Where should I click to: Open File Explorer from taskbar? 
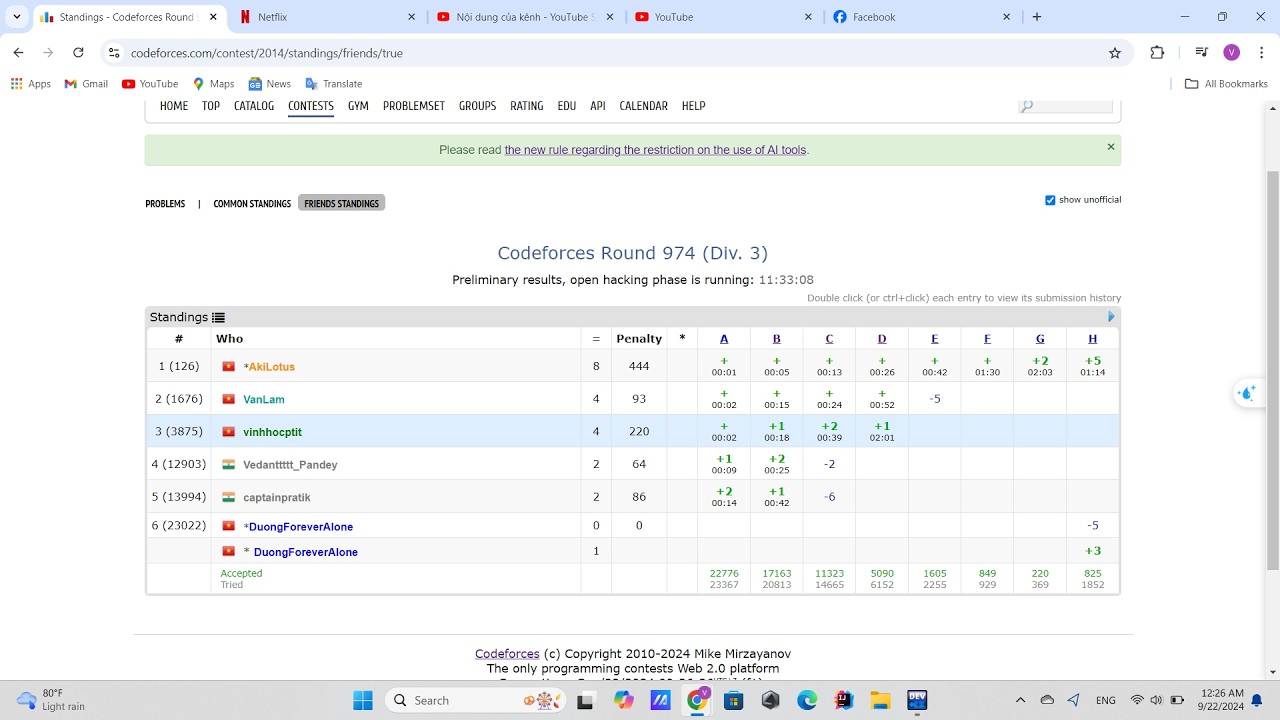pyautogui.click(x=880, y=700)
